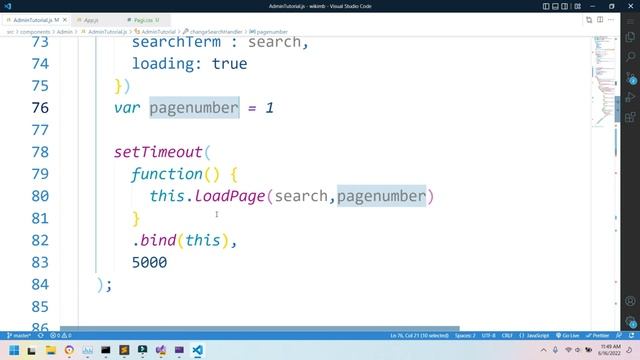
Task: Click Spaces: 2 indentation setting
Action: pyautogui.click(x=465, y=336)
